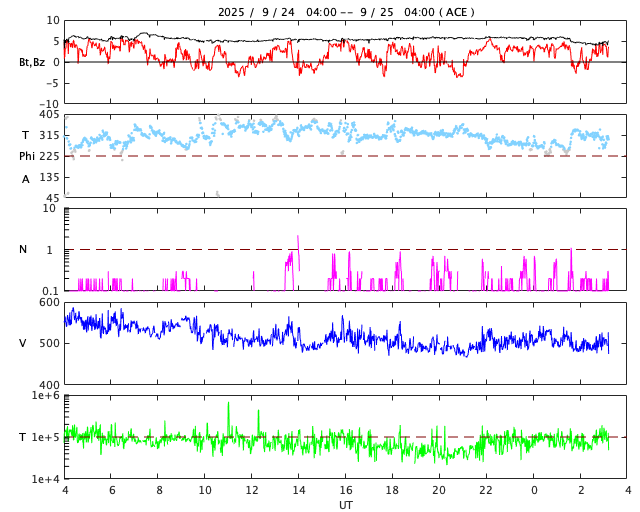Click the 1e+5 tick label on the temperature panel
This screenshot has height=512, width=640.
click(x=44, y=437)
